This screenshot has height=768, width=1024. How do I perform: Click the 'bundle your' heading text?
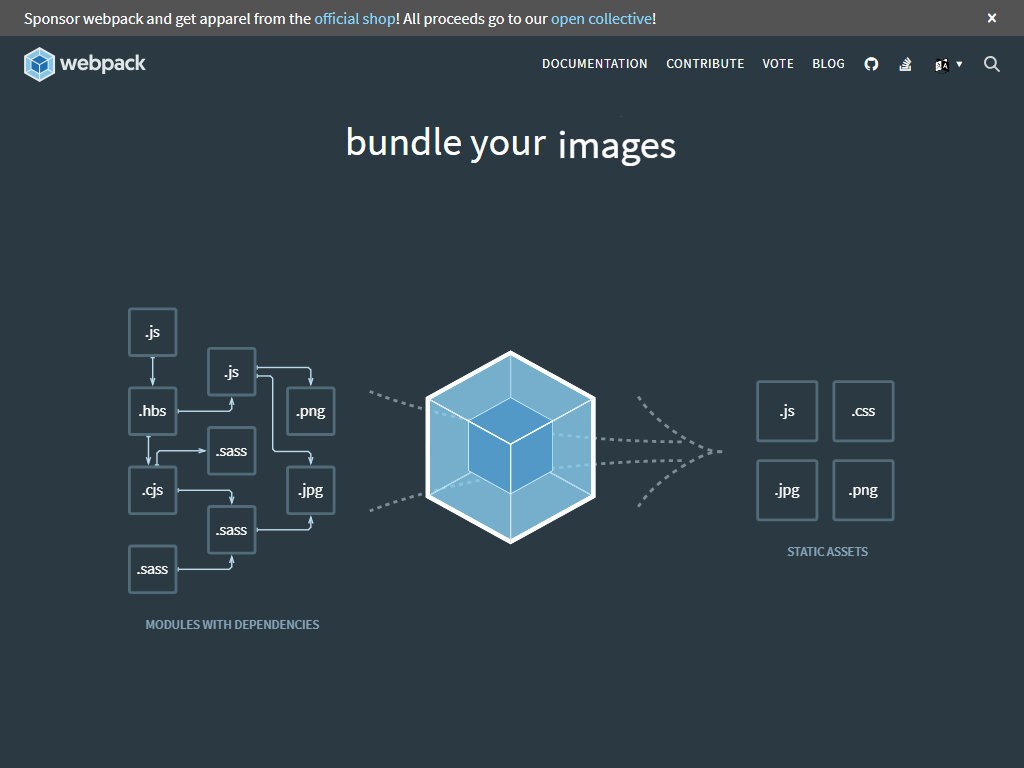click(x=445, y=143)
